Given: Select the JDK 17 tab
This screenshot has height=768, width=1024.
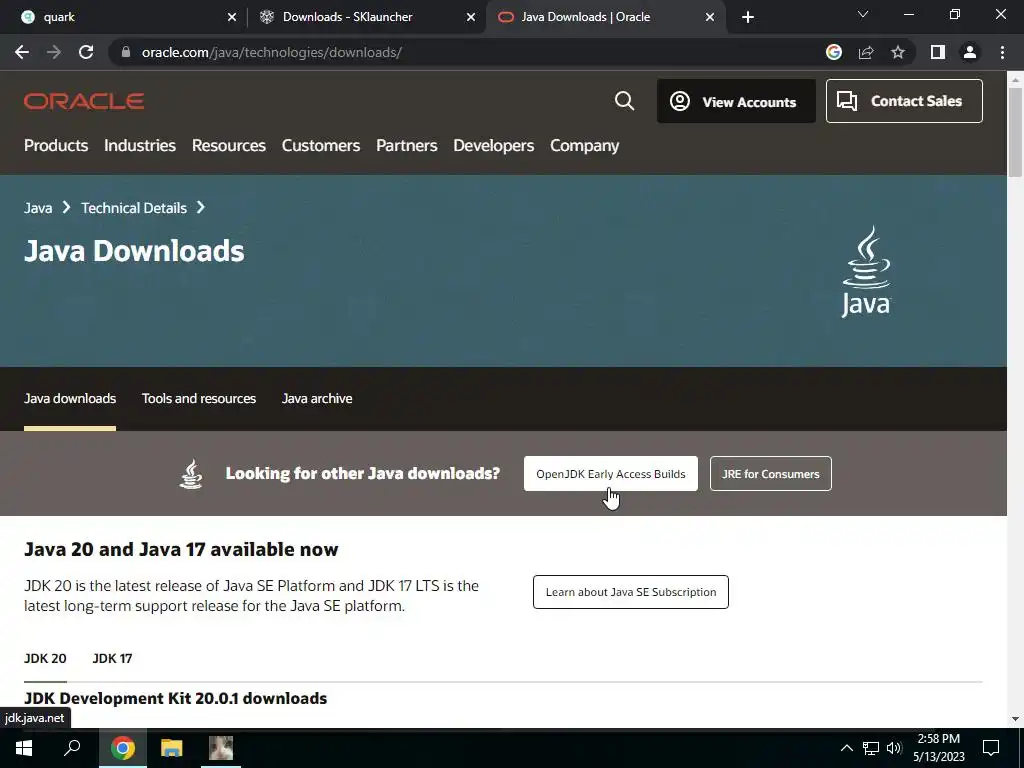Looking at the screenshot, I should pyautogui.click(x=112, y=658).
